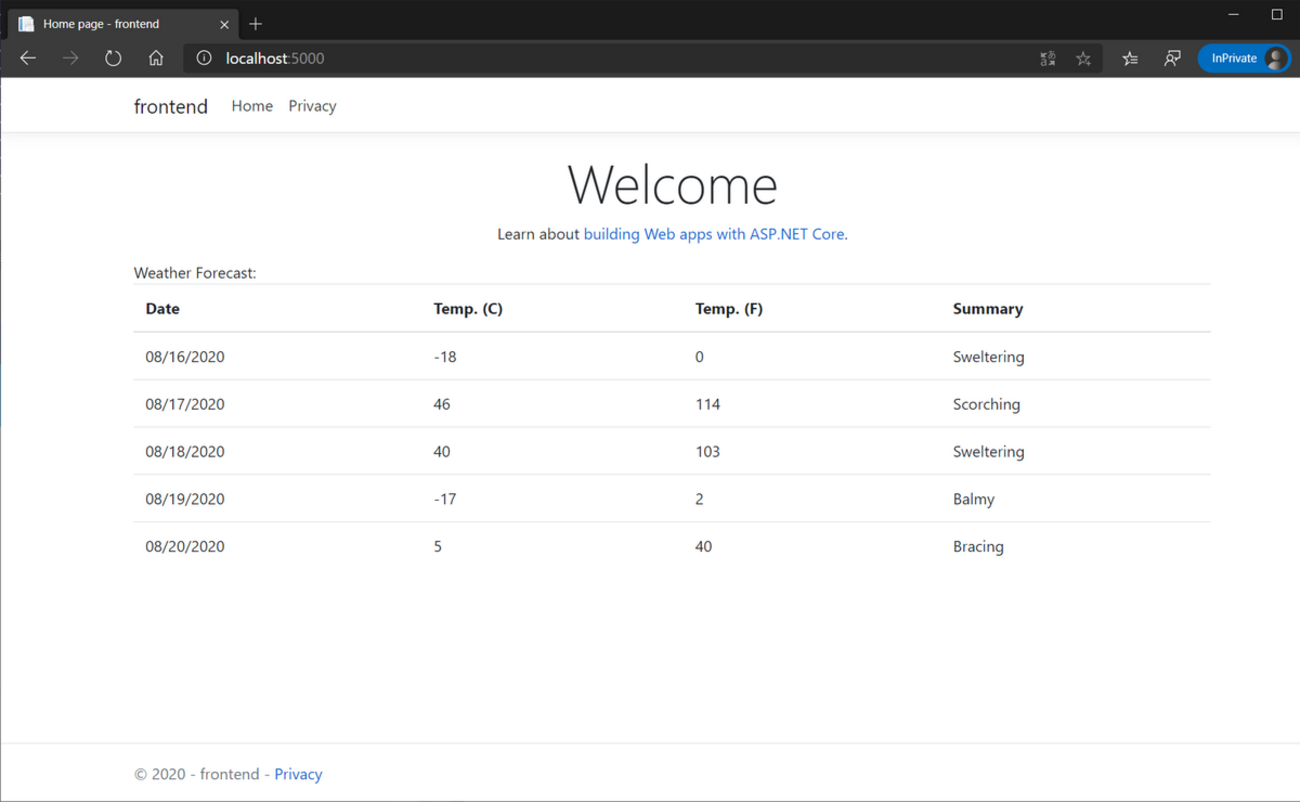Click the -18 Celsius value
The height and width of the screenshot is (802, 1300).
click(445, 357)
